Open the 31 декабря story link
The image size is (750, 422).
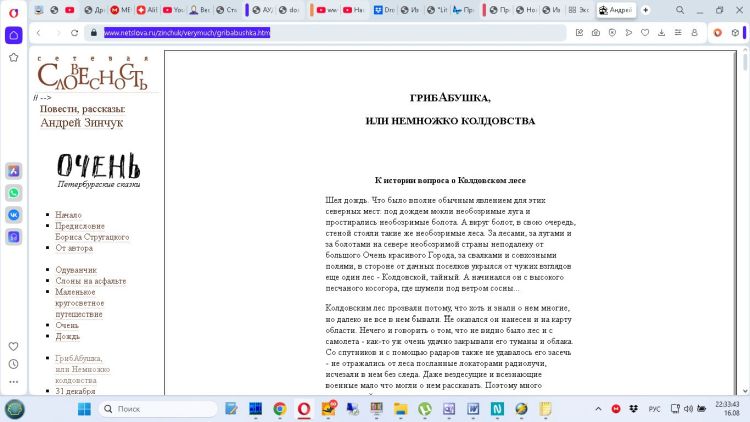(75, 391)
